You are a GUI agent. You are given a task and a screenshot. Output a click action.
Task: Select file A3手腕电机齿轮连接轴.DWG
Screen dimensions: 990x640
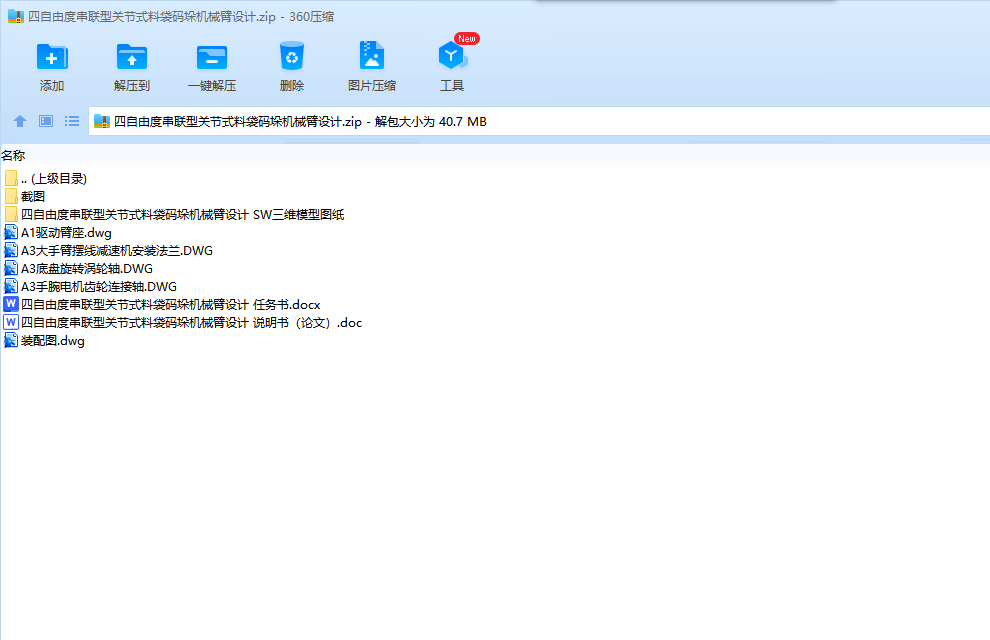[x=90, y=287]
